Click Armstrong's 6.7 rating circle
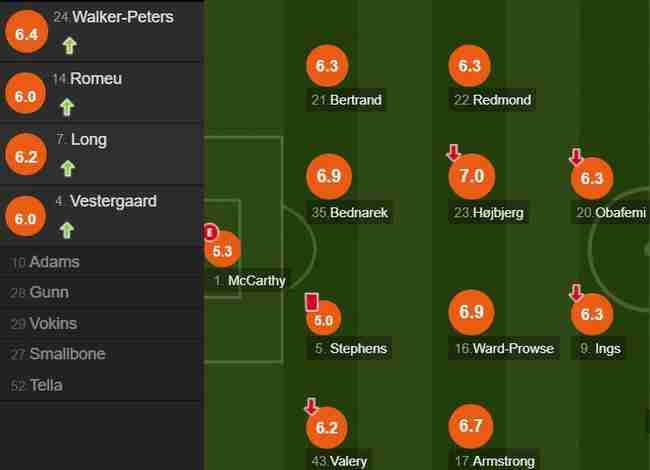This screenshot has height=470, width=650. (471, 426)
